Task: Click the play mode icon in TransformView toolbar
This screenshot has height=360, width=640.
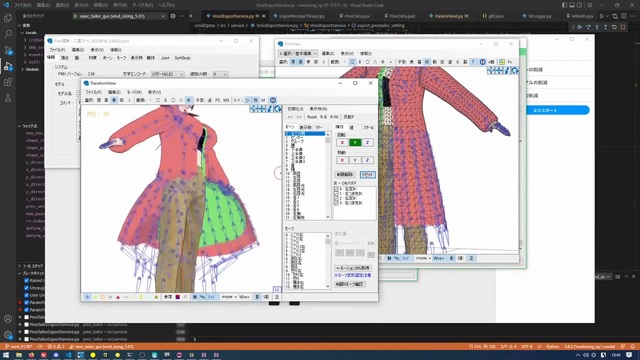Action: click(x=247, y=100)
